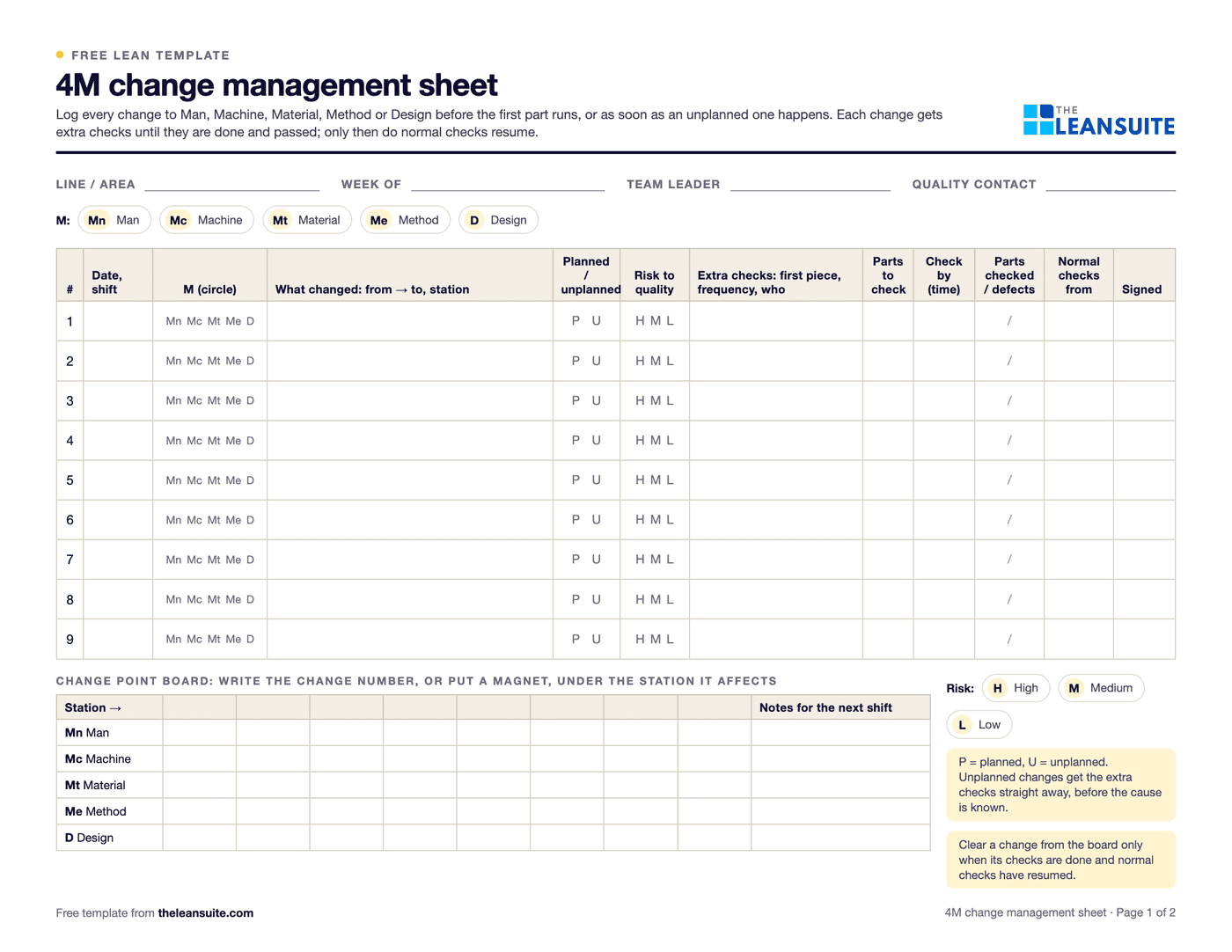Click the 'Normal checks from' column header
This screenshot has height=952, width=1232.
click(x=1079, y=275)
